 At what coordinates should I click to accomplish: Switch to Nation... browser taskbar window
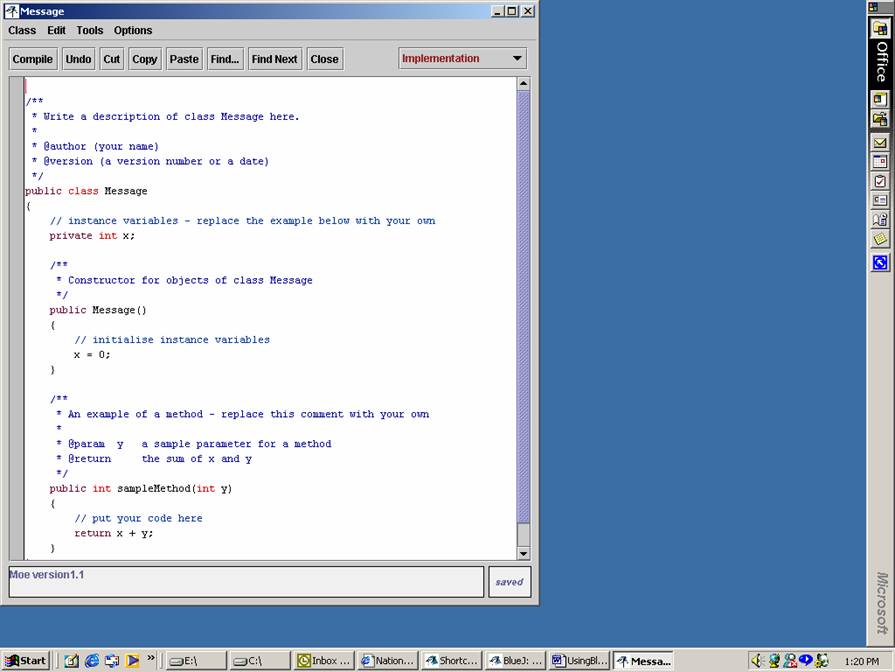(388, 661)
